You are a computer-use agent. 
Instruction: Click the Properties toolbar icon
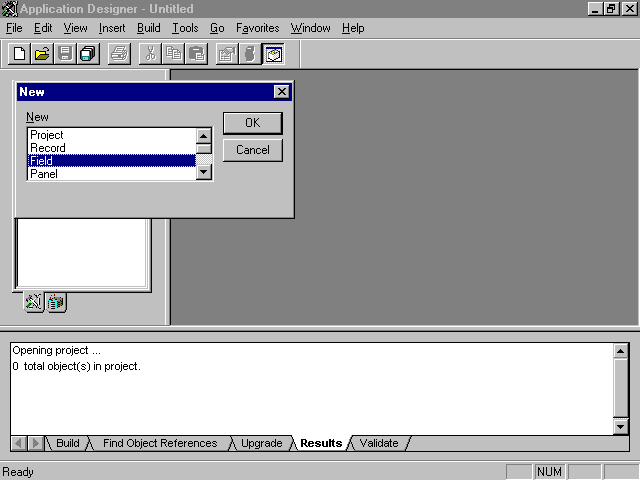(227, 54)
